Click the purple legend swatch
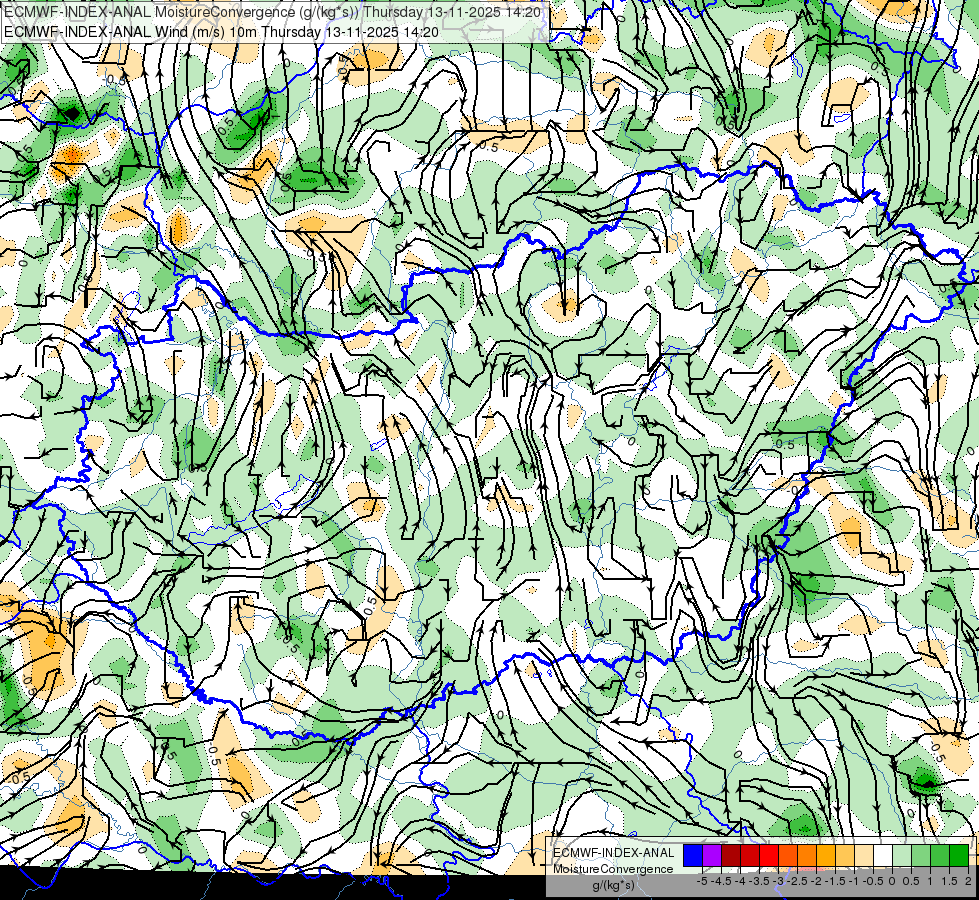 [x=712, y=855]
